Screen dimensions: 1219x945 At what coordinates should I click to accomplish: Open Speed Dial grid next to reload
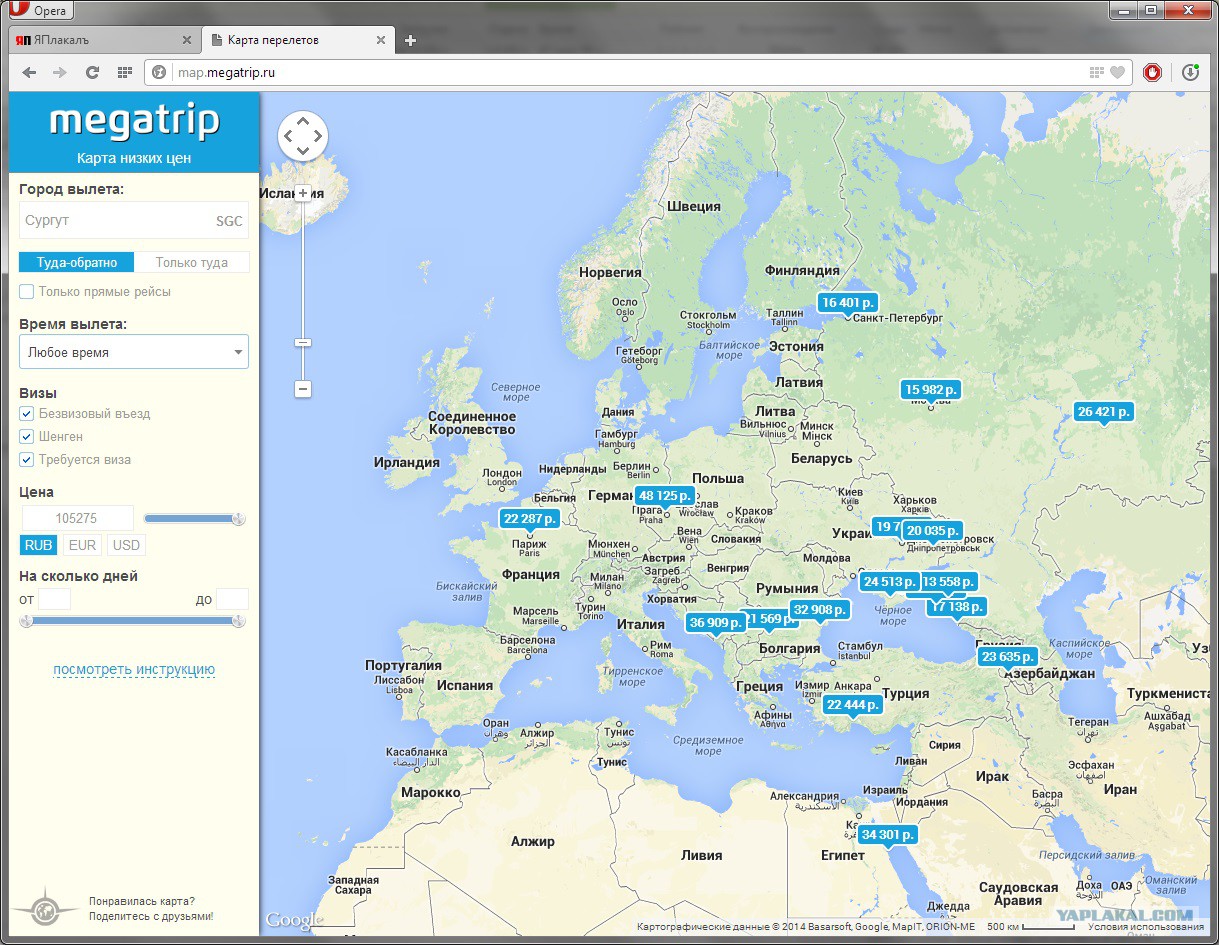(x=125, y=72)
